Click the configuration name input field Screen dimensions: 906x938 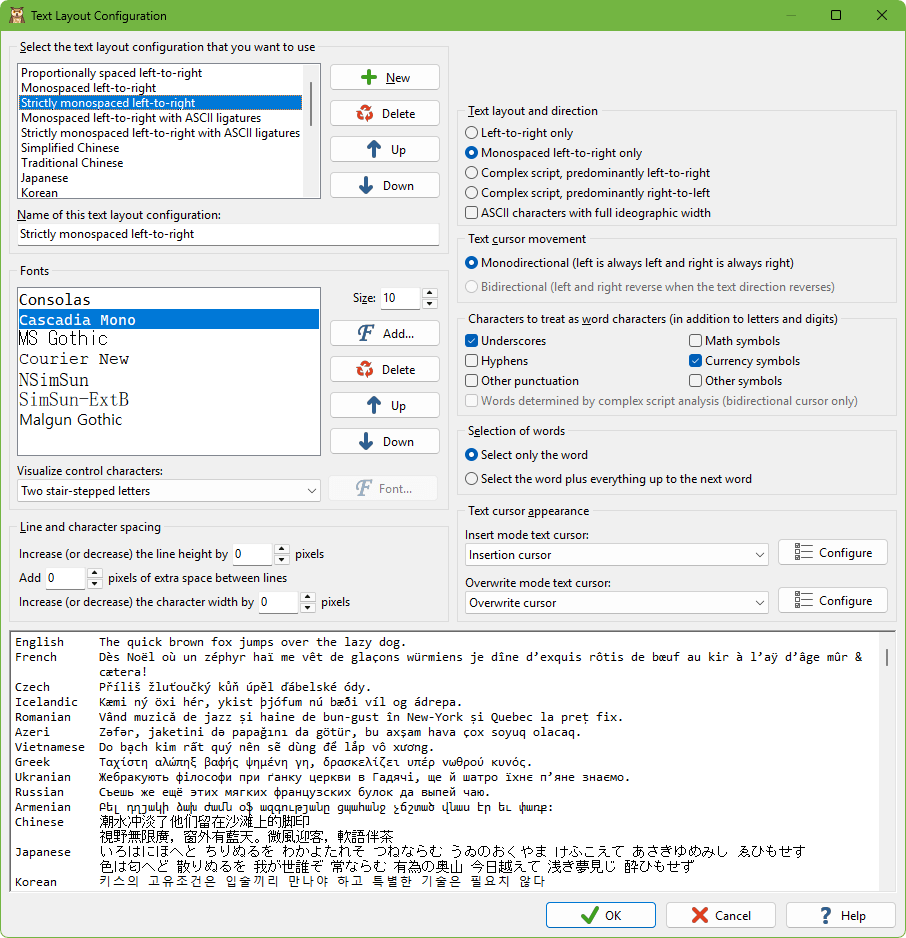coord(228,234)
